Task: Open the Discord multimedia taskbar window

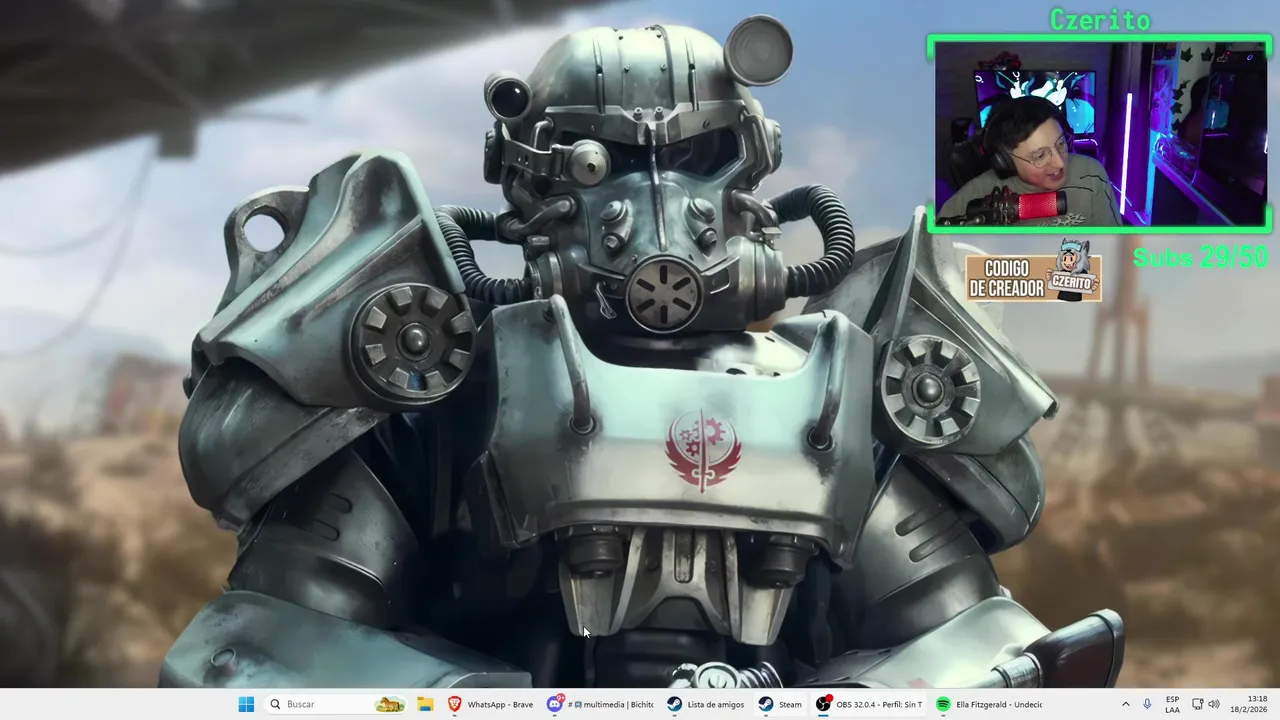Action: 600,704
